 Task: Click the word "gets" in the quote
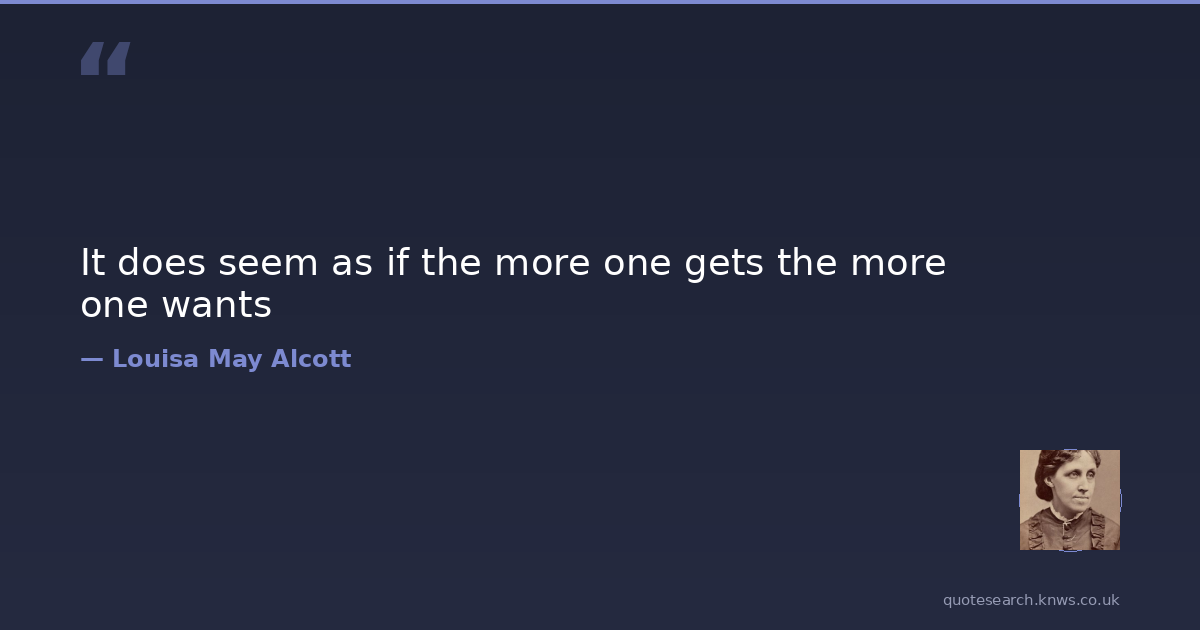(723, 263)
